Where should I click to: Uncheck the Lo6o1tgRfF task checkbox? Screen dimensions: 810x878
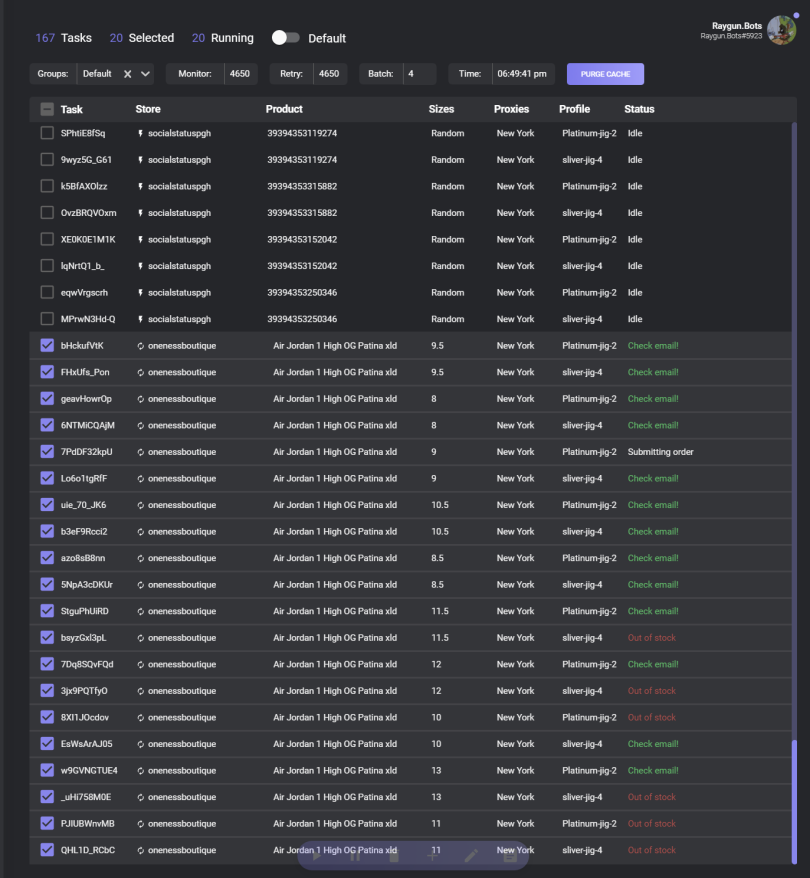47,478
